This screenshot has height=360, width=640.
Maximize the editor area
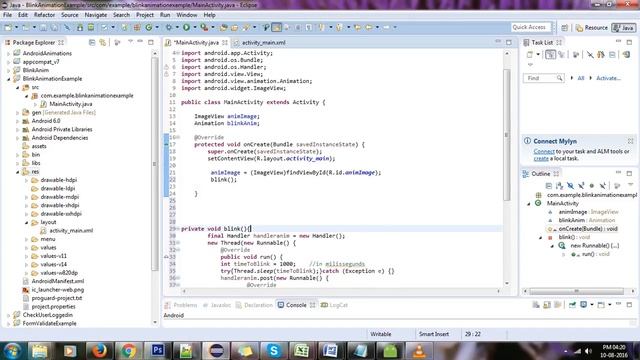[509, 42]
